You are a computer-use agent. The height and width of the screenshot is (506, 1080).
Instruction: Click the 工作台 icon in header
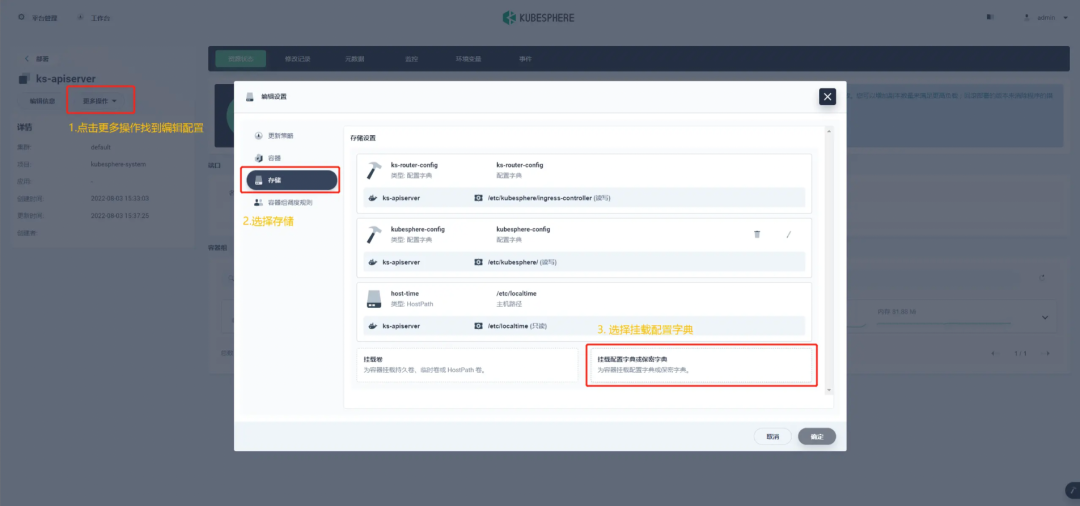point(81,17)
